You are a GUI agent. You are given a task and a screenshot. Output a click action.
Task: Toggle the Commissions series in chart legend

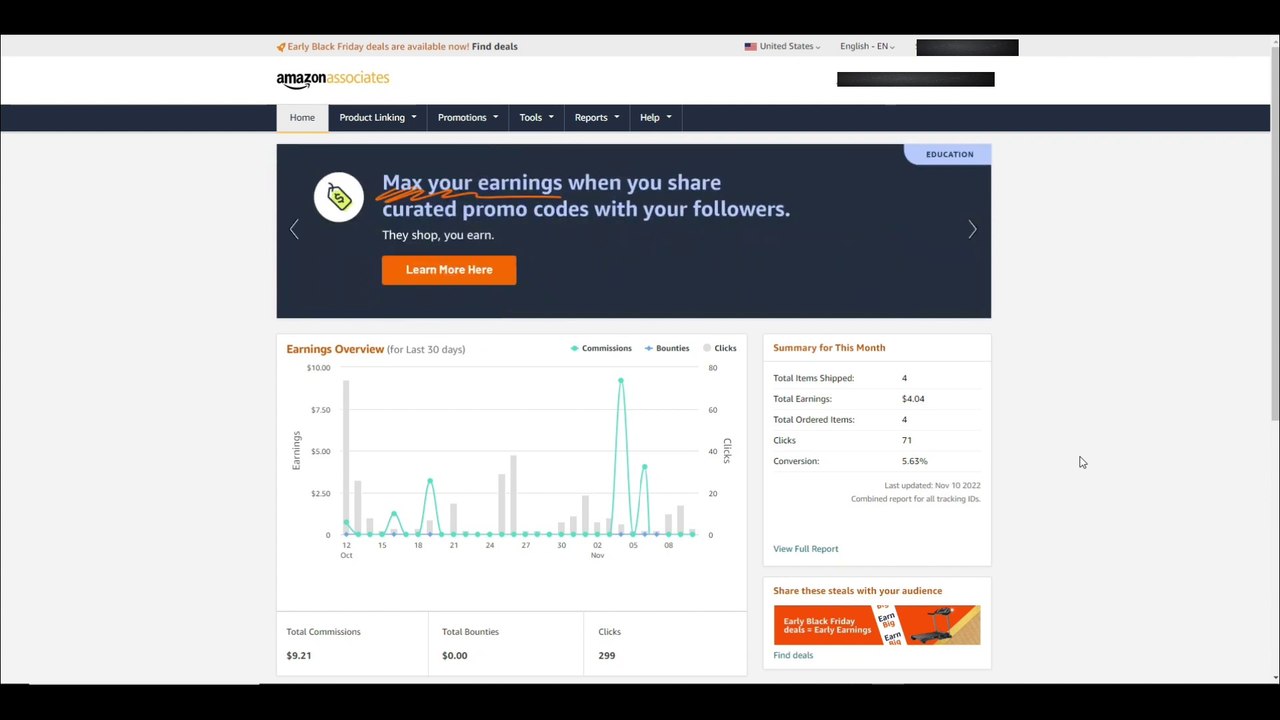point(601,348)
